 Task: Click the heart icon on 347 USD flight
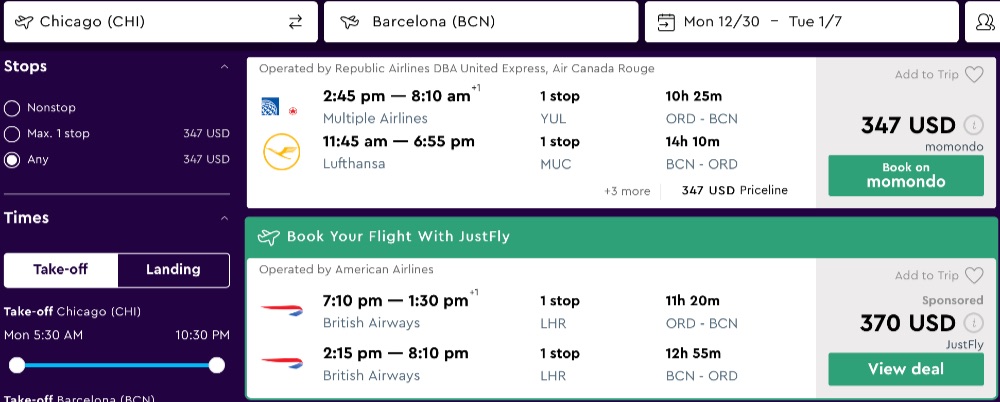click(x=974, y=75)
